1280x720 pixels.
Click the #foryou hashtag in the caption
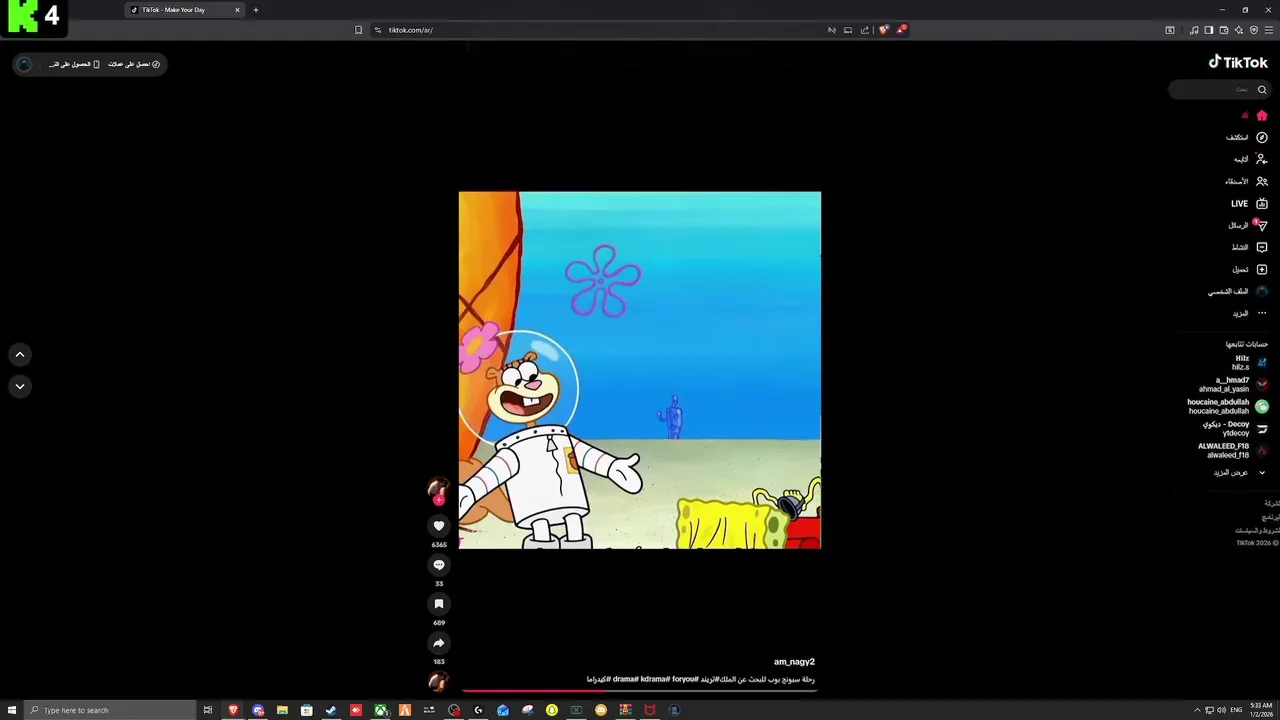click(685, 680)
